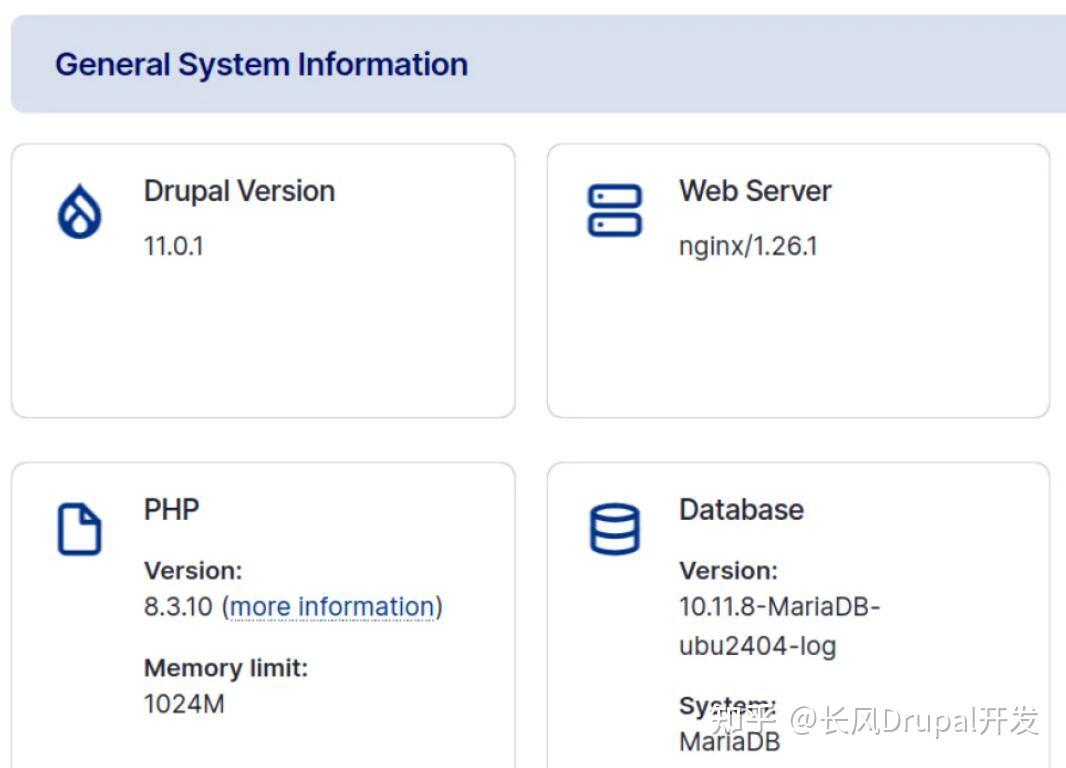Select the Database cylinder icon
1066x768 pixels.
615,527
